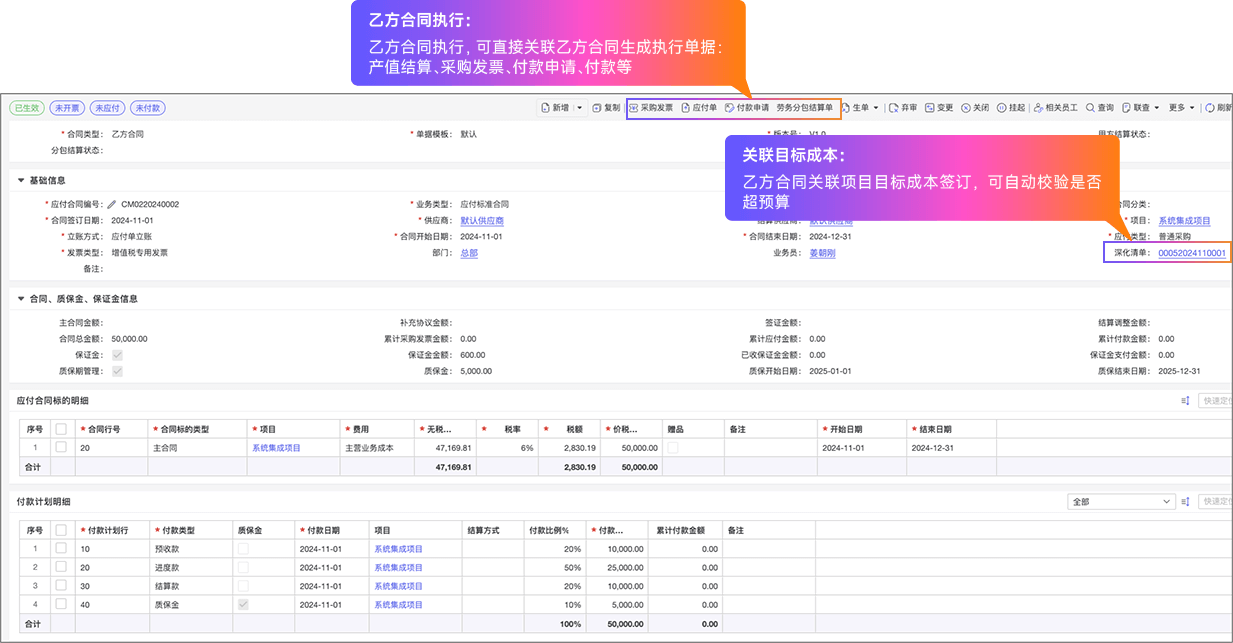Viewport: 1233px width, 643px height.
Task: Open the 联查 menu
Action: (1140, 108)
